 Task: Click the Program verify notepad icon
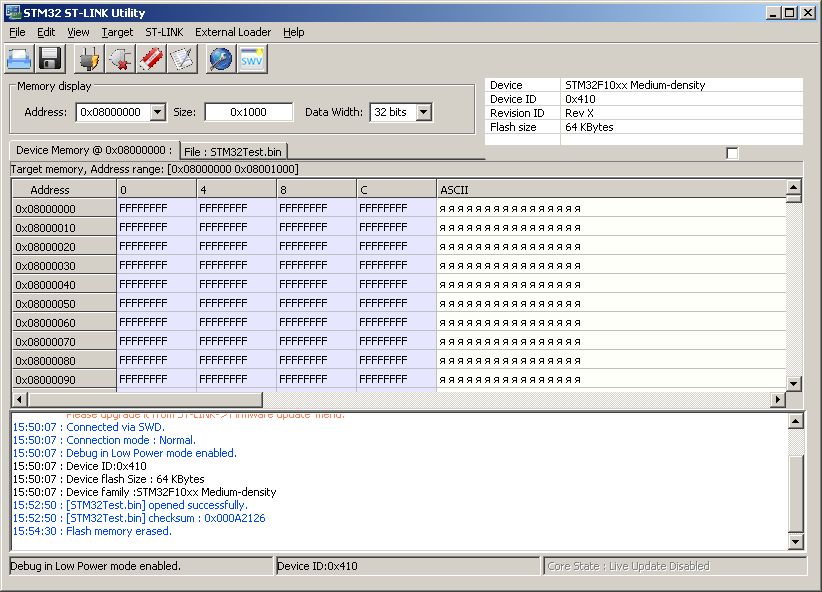(181, 59)
